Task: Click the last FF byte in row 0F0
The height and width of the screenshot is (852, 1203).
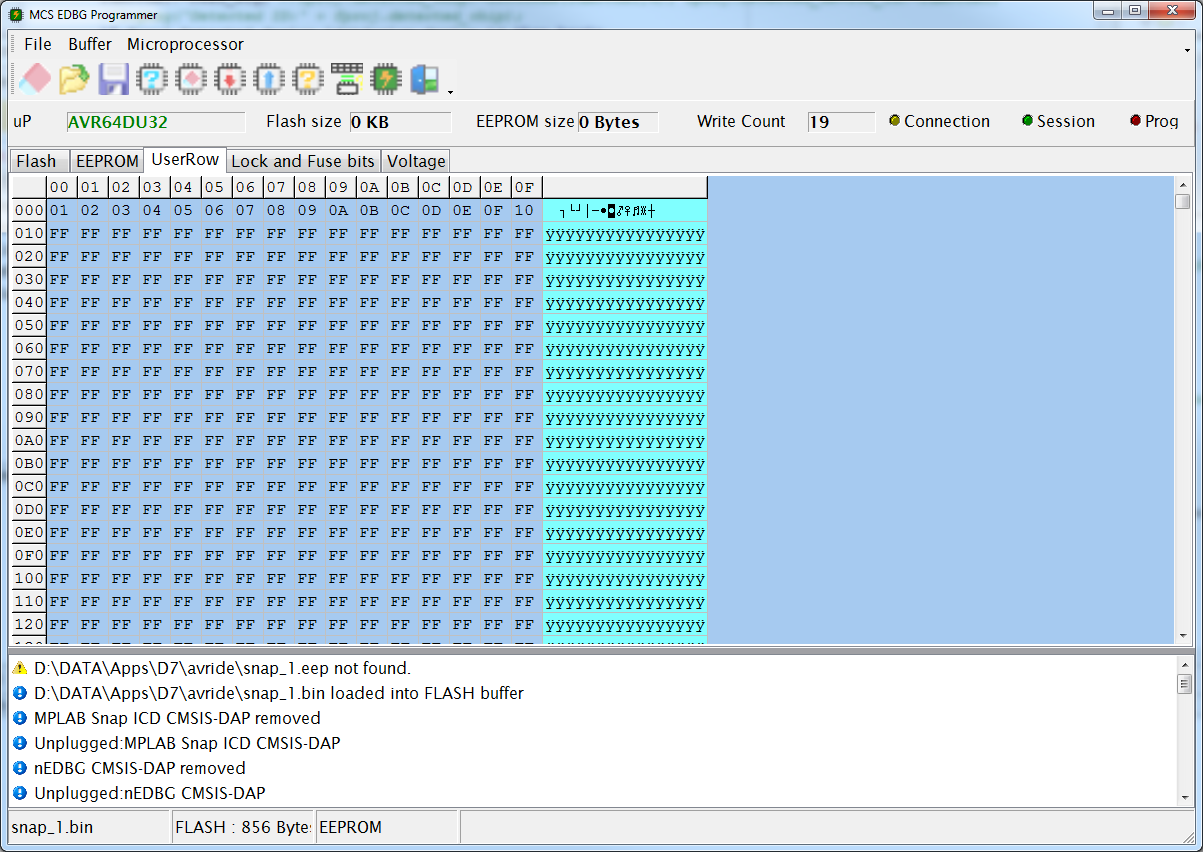Action: [524, 555]
